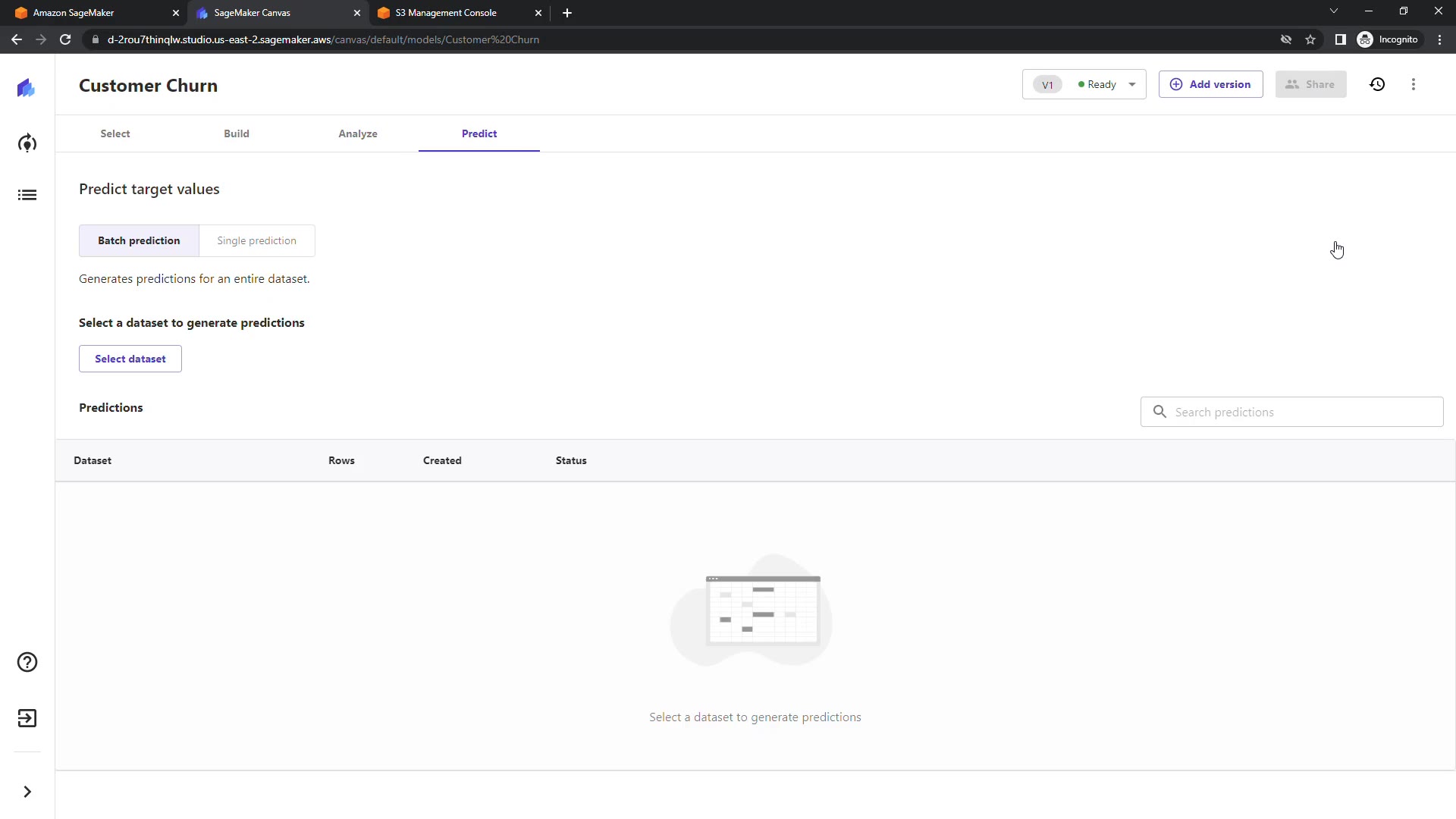Expand the left sidebar chevron
The image size is (1456, 819).
pos(27,792)
